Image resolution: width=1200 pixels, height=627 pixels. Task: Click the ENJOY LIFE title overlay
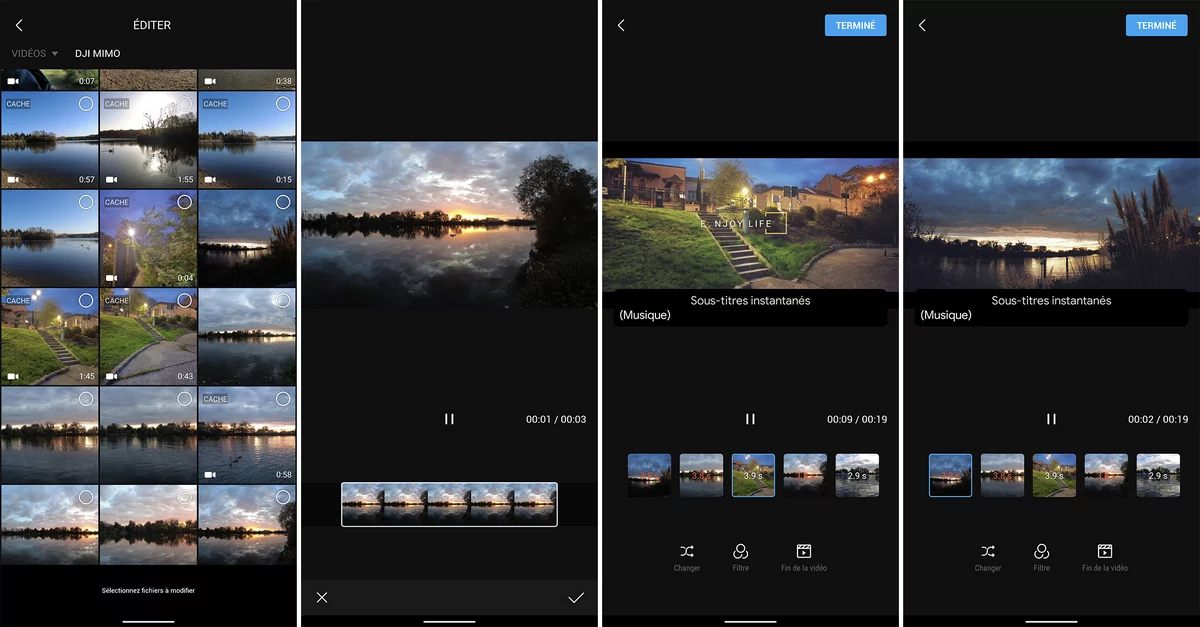tap(743, 224)
